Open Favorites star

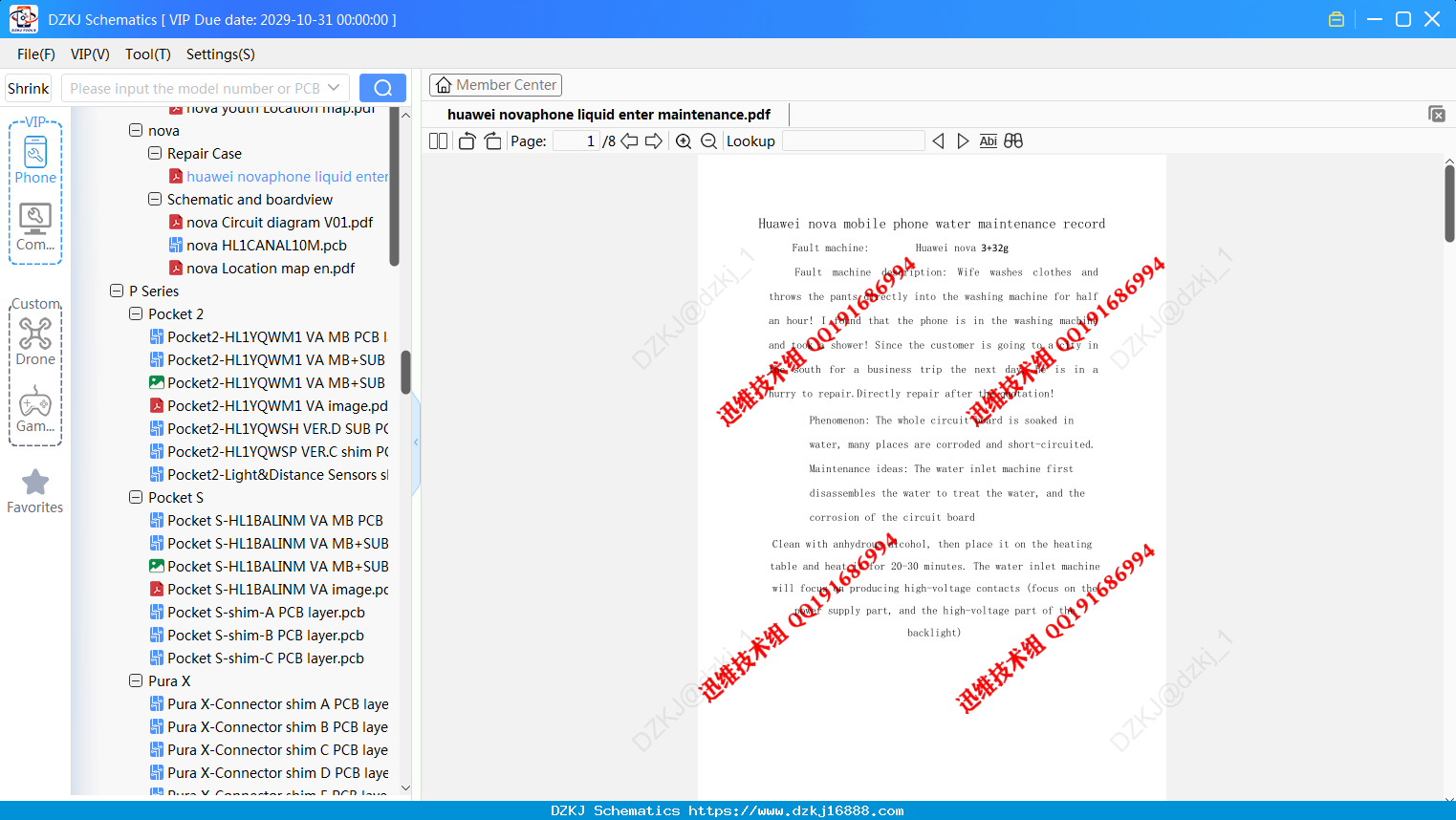[x=35, y=491]
